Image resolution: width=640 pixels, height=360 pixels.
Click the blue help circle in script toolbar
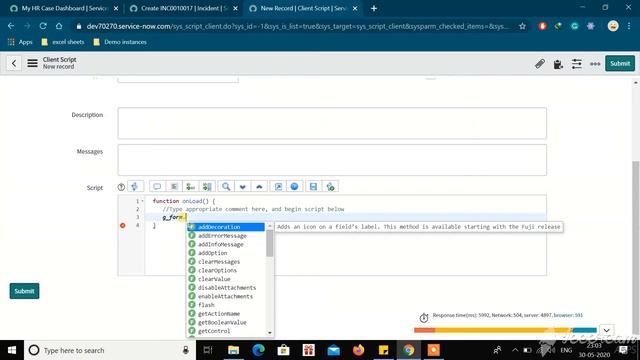pos(294,187)
